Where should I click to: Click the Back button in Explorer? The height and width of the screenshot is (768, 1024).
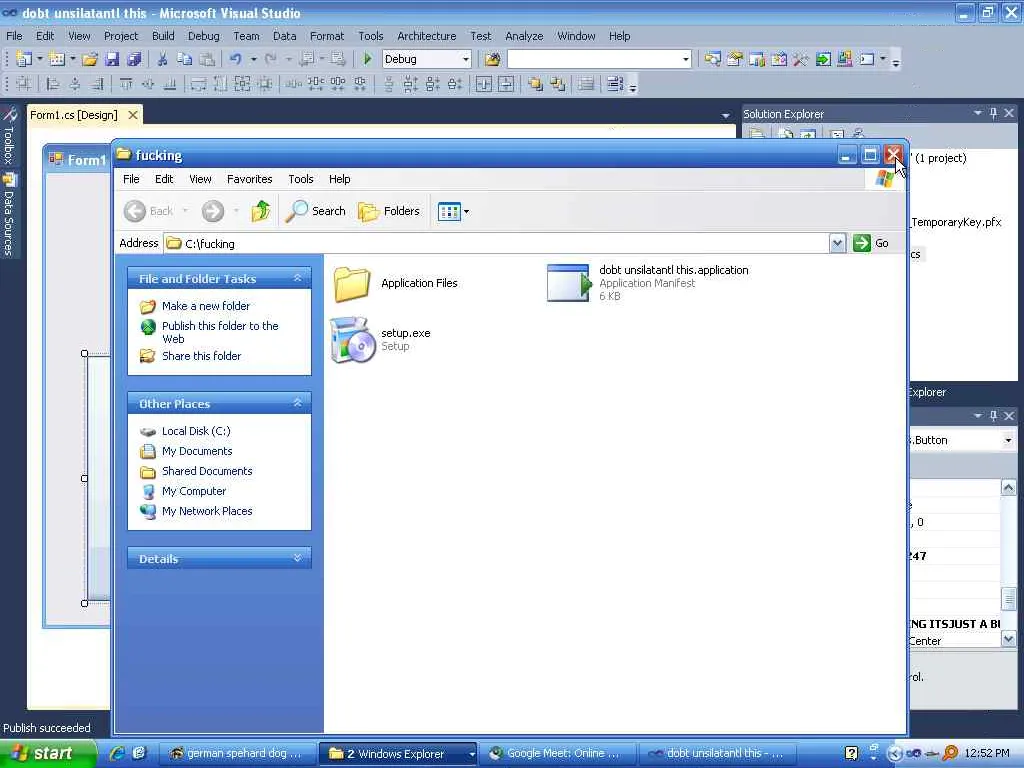[149, 211]
